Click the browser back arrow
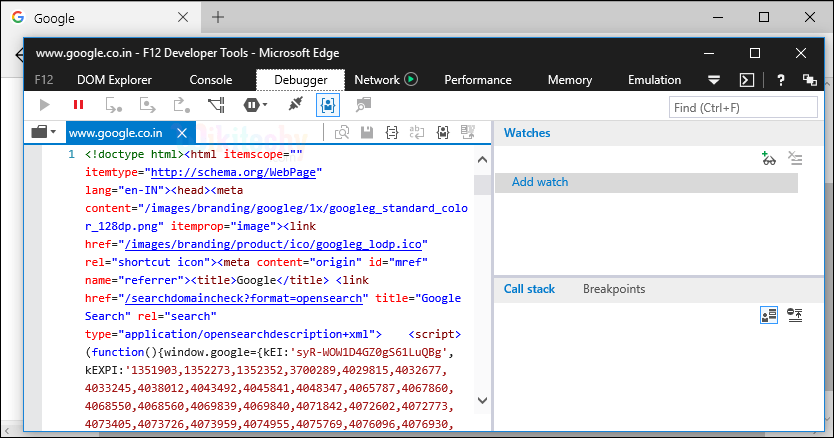834x438 pixels. [20, 55]
